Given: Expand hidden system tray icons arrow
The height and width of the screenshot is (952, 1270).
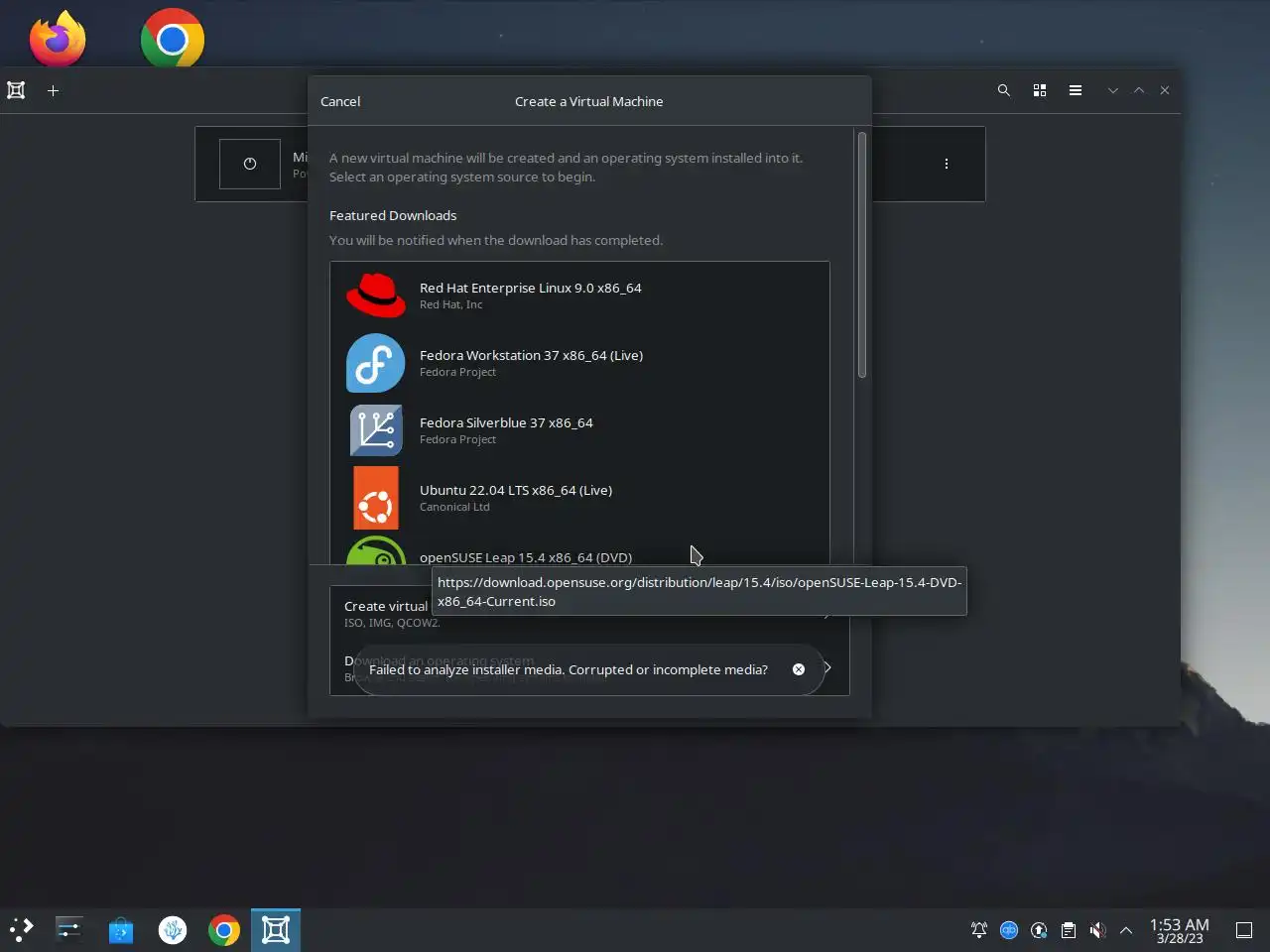Looking at the screenshot, I should (x=1126, y=930).
